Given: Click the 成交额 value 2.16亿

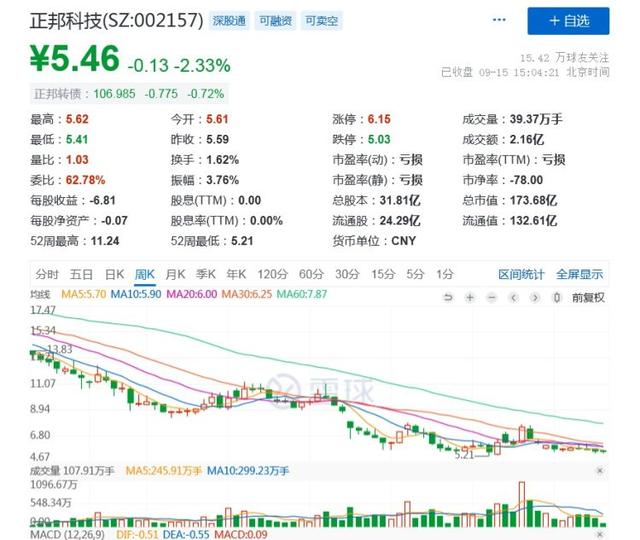Looking at the screenshot, I should point(527,140).
